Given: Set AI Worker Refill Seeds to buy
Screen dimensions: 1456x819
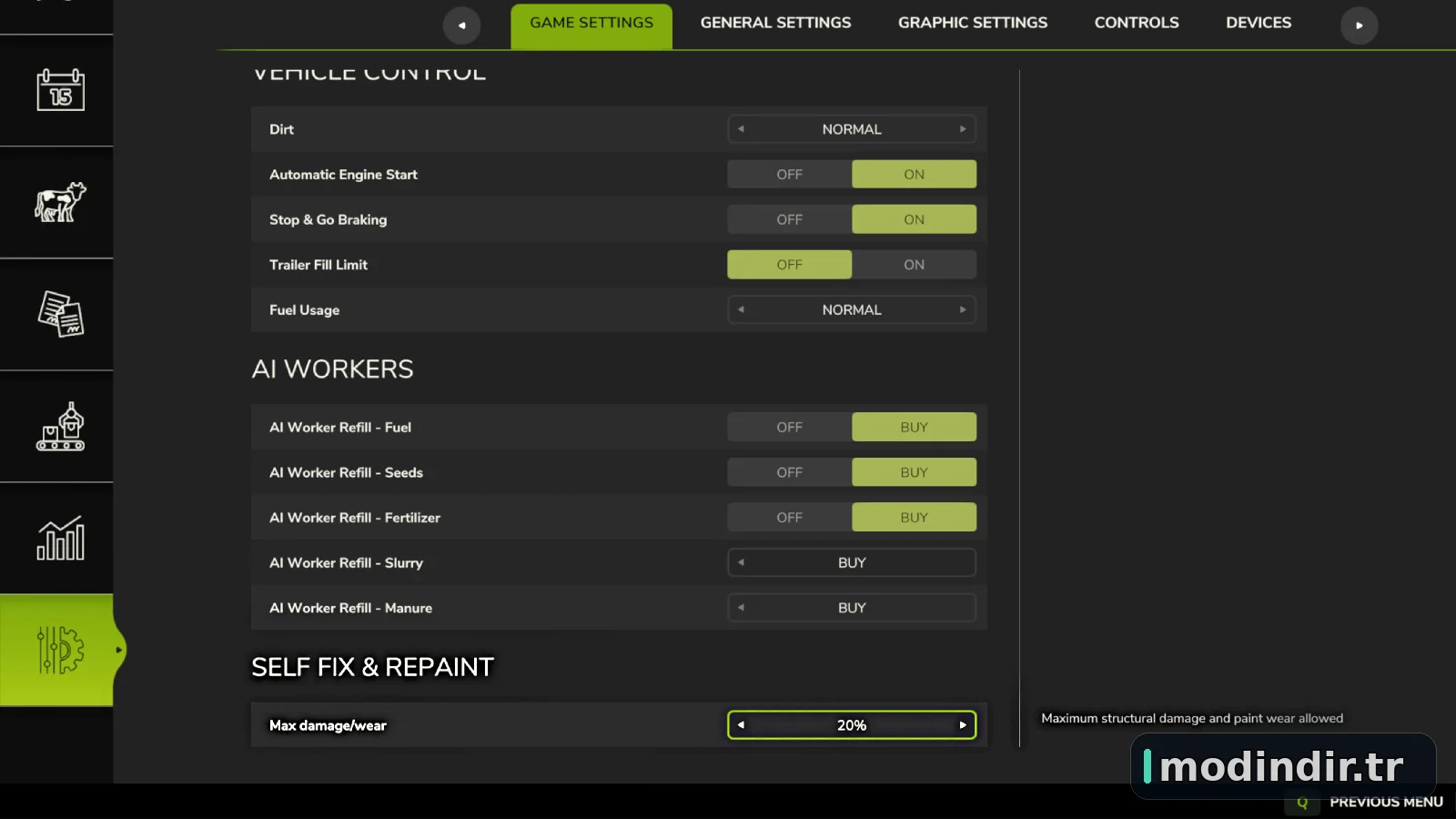Looking at the screenshot, I should pyautogui.click(x=914, y=472).
